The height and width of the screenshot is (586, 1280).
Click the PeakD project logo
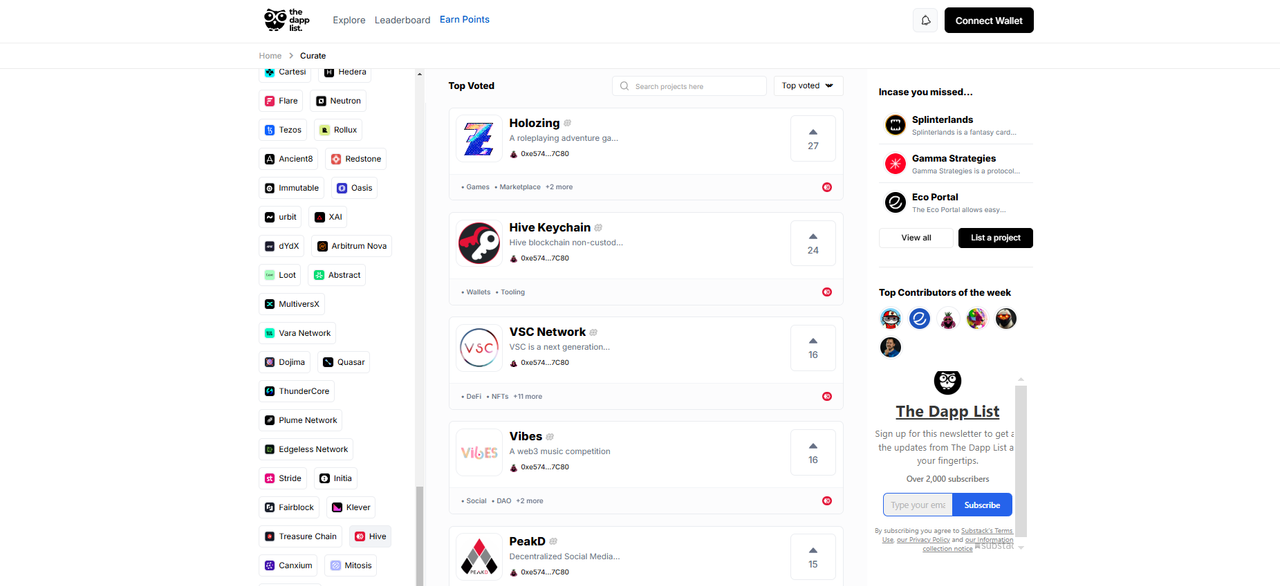[479, 557]
